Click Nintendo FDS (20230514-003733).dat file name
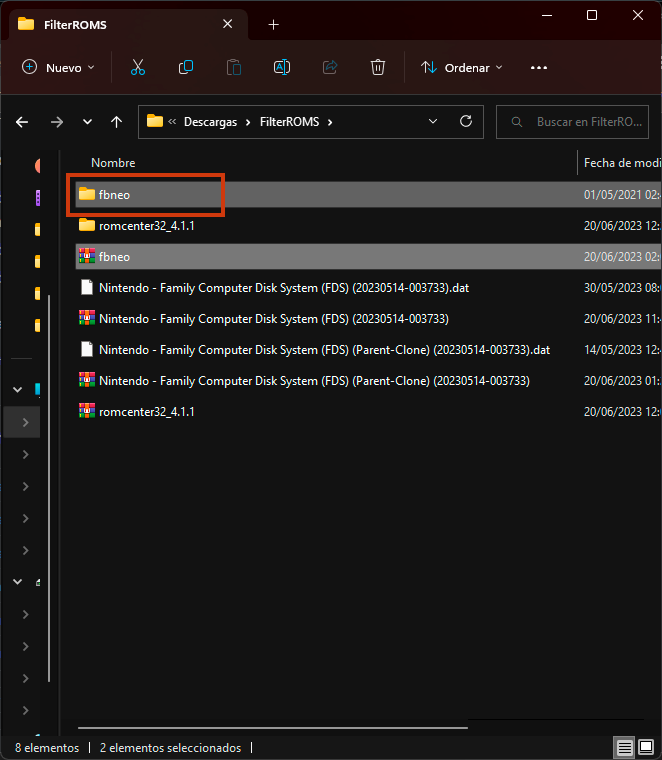 coord(284,287)
